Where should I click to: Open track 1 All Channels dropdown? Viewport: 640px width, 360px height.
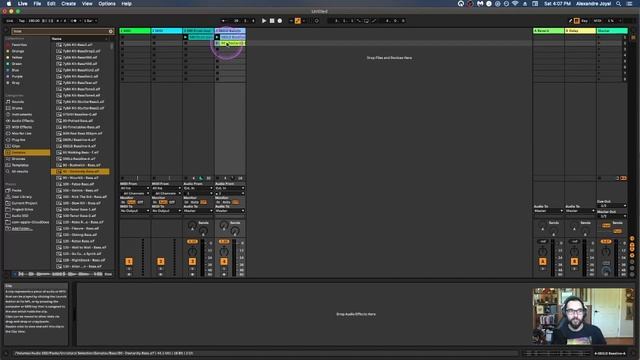point(135,193)
